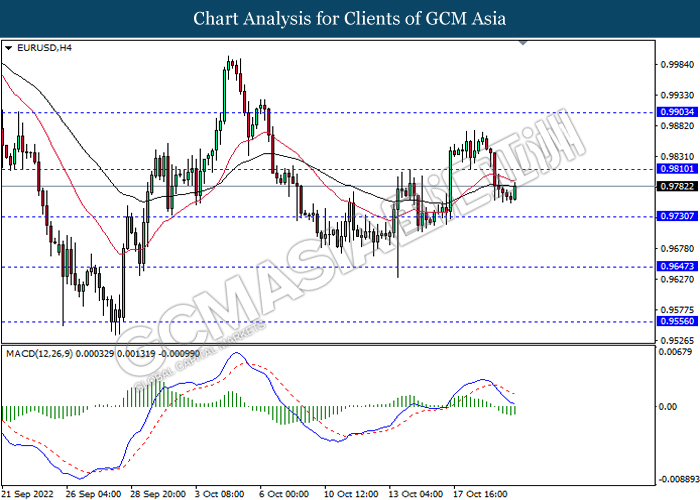Select the 0.95560 support level label

point(677,321)
